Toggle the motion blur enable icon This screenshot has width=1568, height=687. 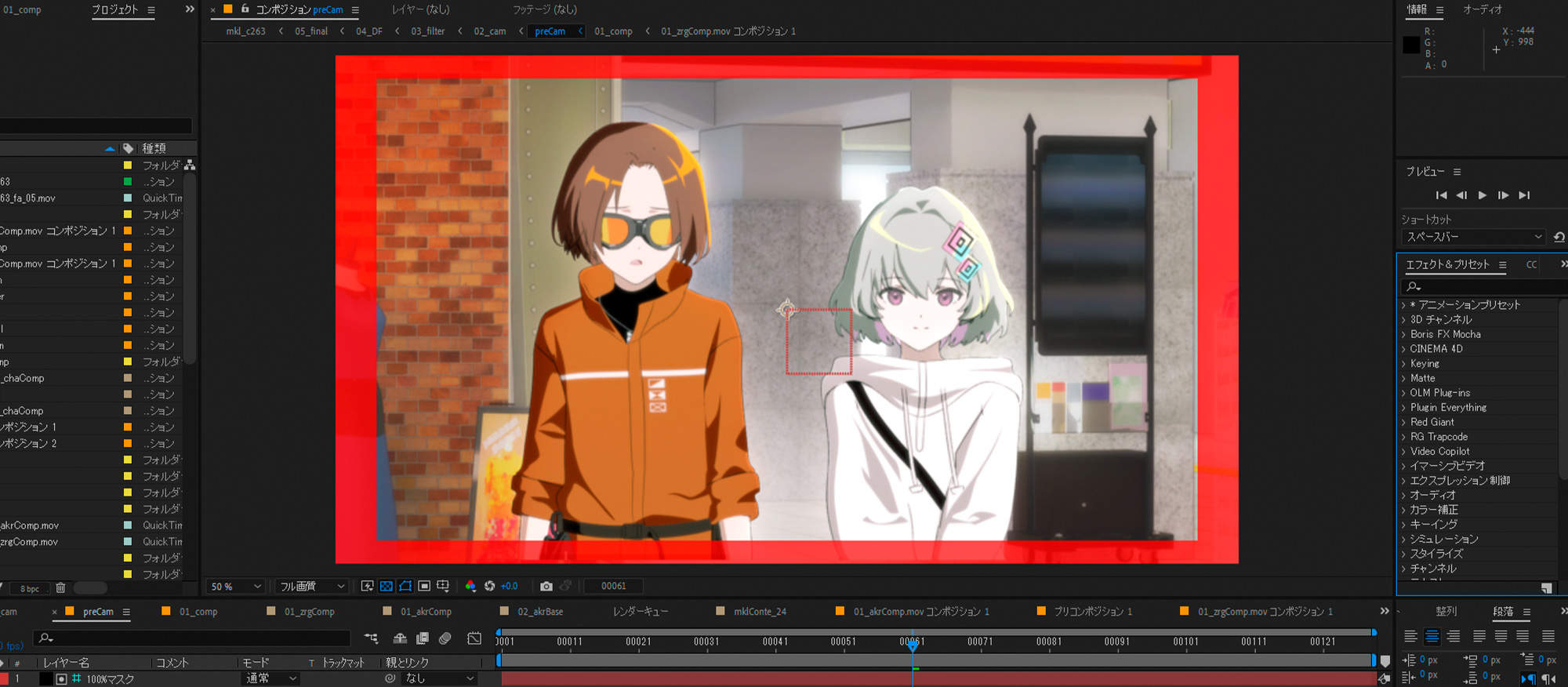click(445, 638)
